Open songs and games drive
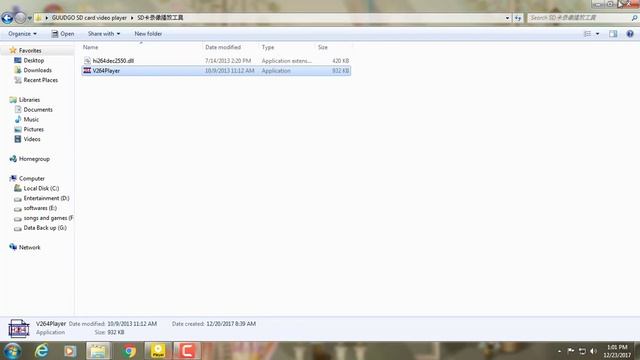The width and height of the screenshot is (640, 360). point(48,218)
